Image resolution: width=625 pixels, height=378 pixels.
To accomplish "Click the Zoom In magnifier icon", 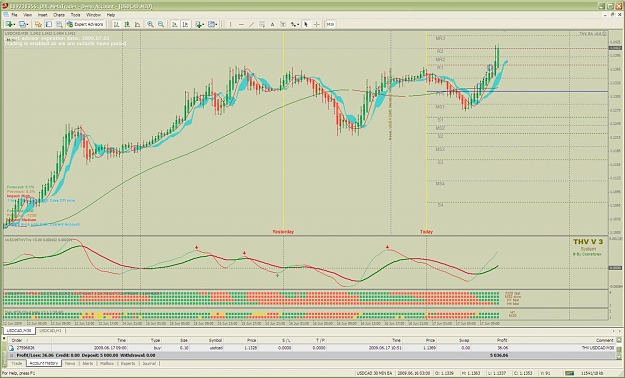I will [x=150, y=24].
